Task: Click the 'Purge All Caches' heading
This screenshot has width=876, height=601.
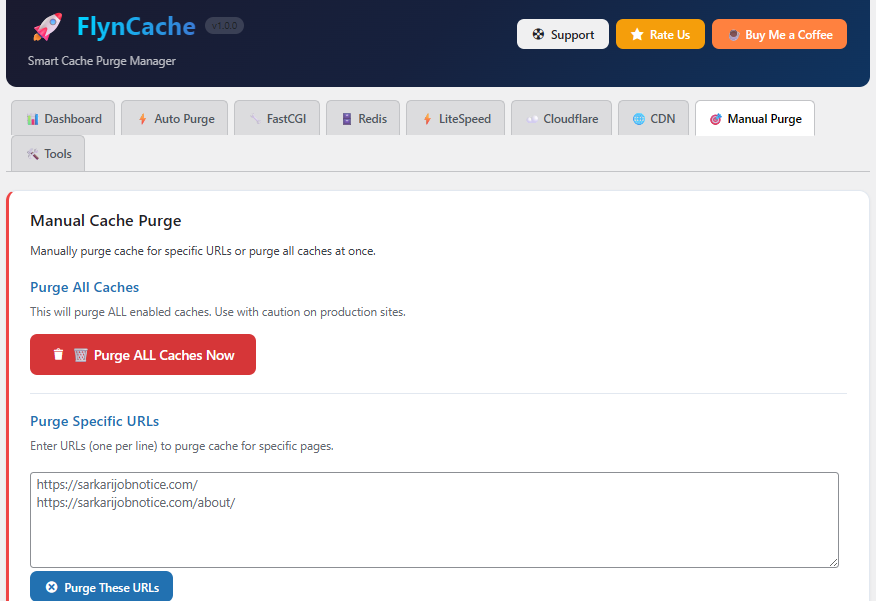Action: 84,287
